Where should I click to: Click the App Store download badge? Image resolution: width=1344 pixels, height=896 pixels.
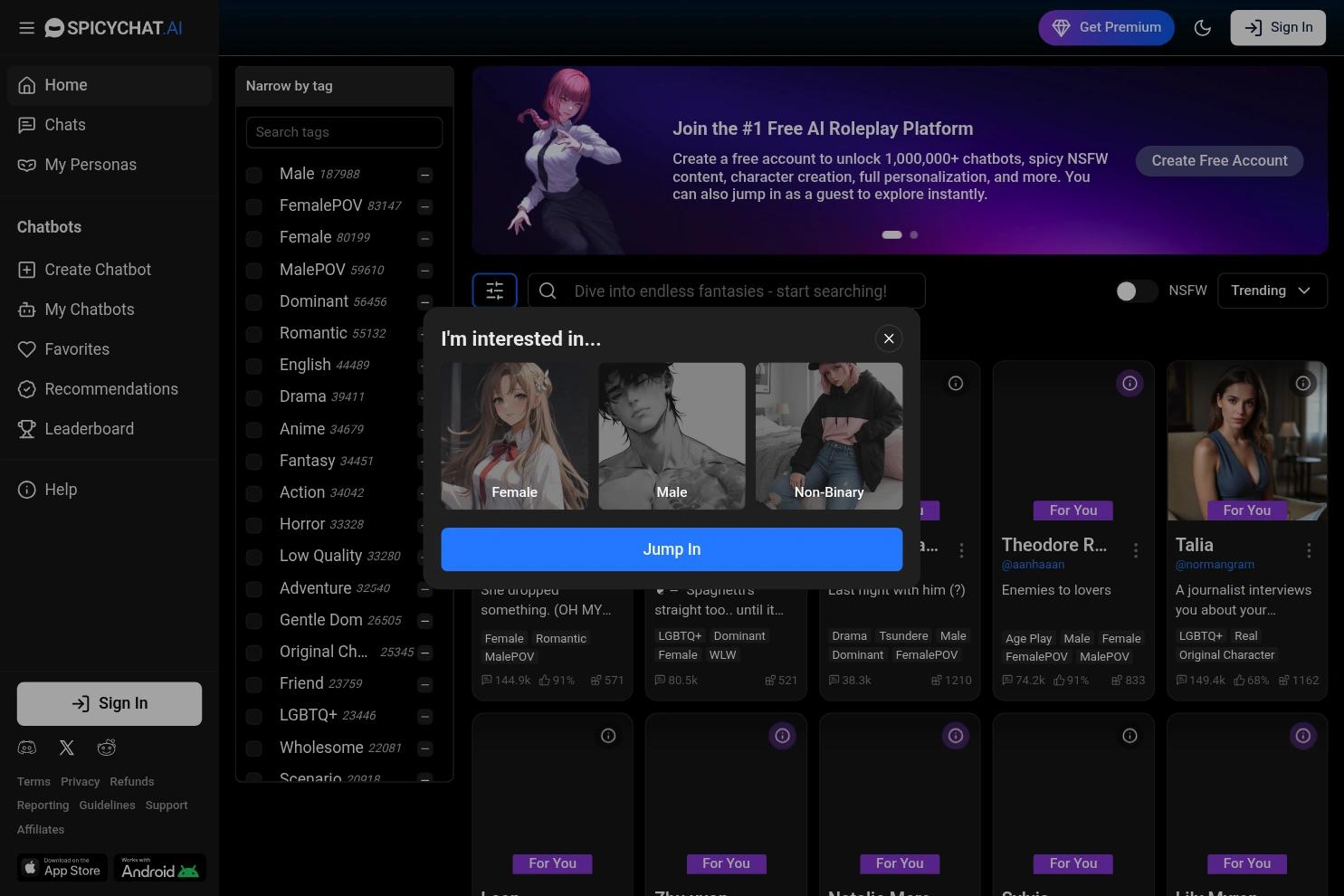point(62,868)
